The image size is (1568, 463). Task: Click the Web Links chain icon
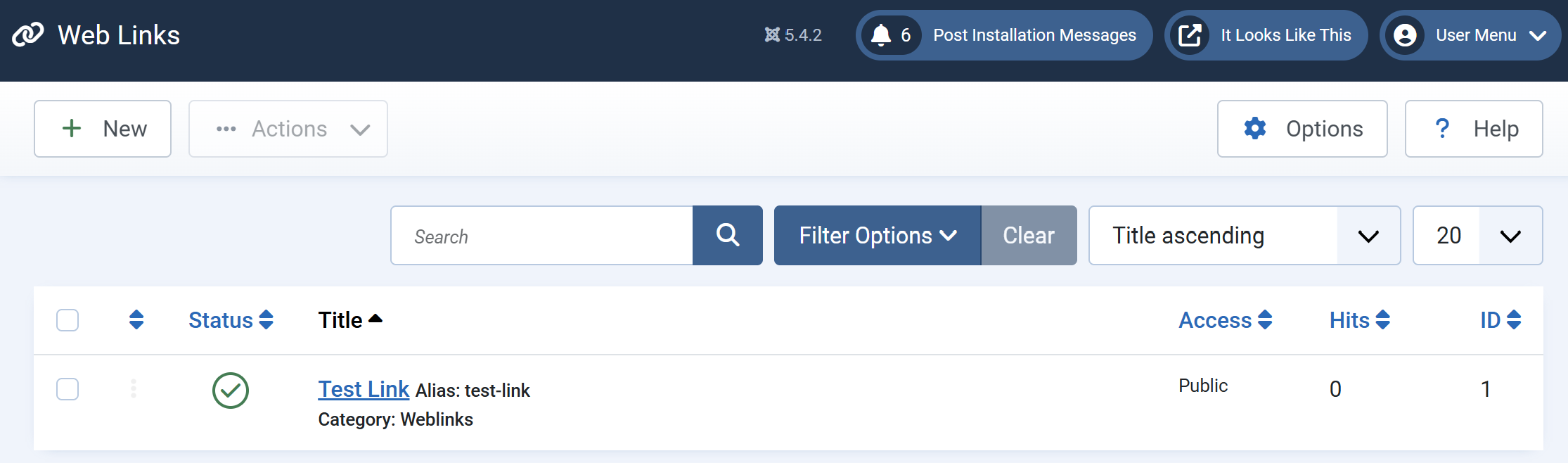coord(28,34)
